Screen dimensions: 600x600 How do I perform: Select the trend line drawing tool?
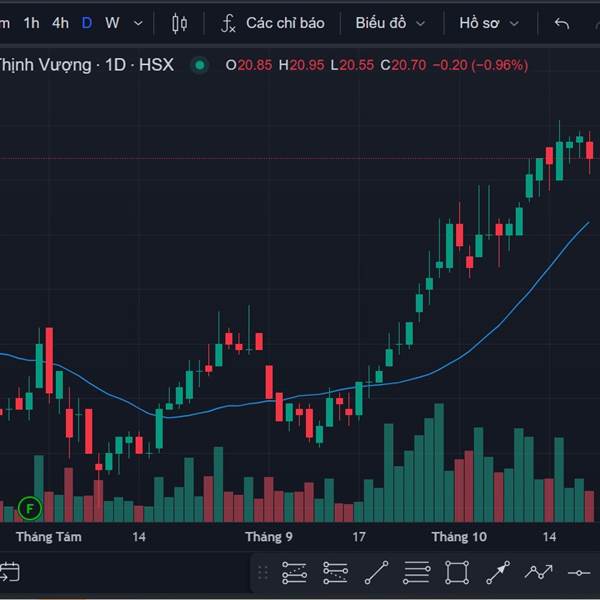coord(377,573)
